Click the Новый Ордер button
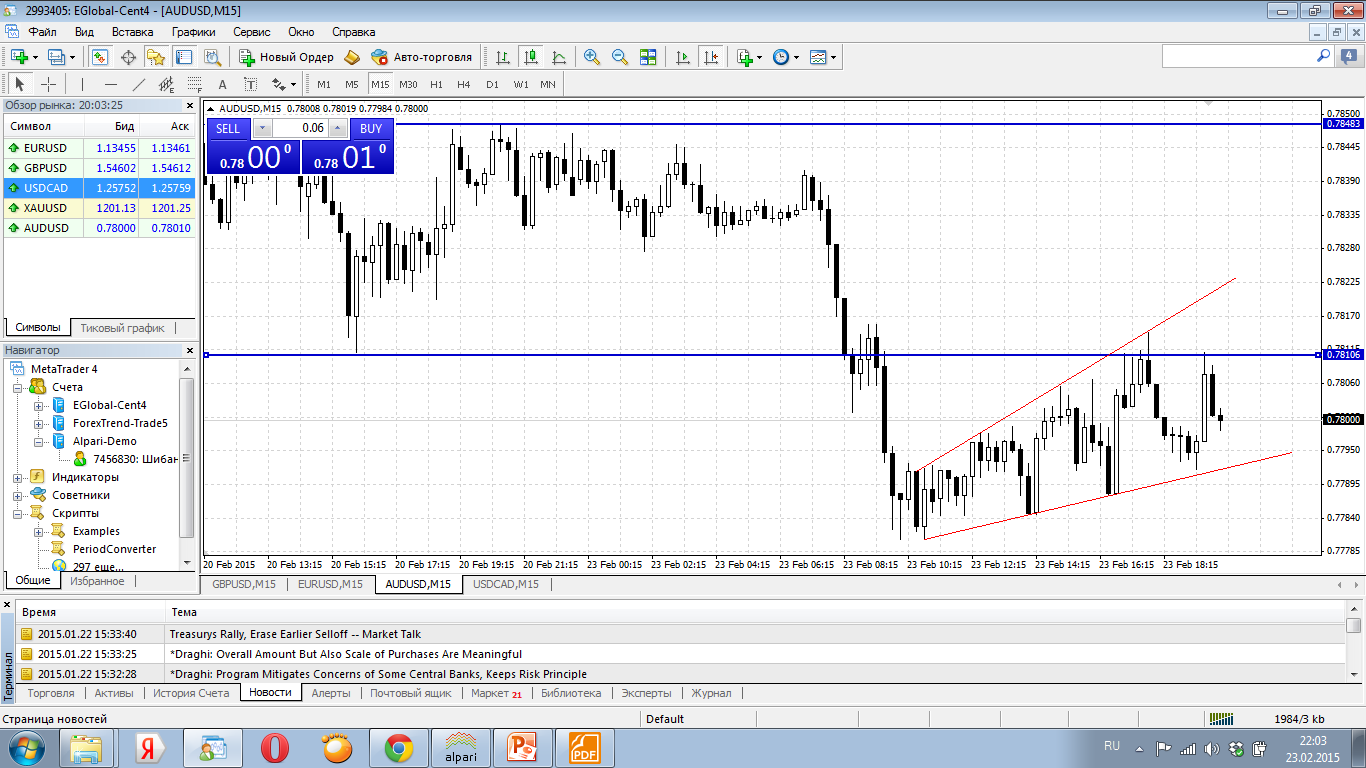This screenshot has width=1366, height=768. (x=286, y=57)
